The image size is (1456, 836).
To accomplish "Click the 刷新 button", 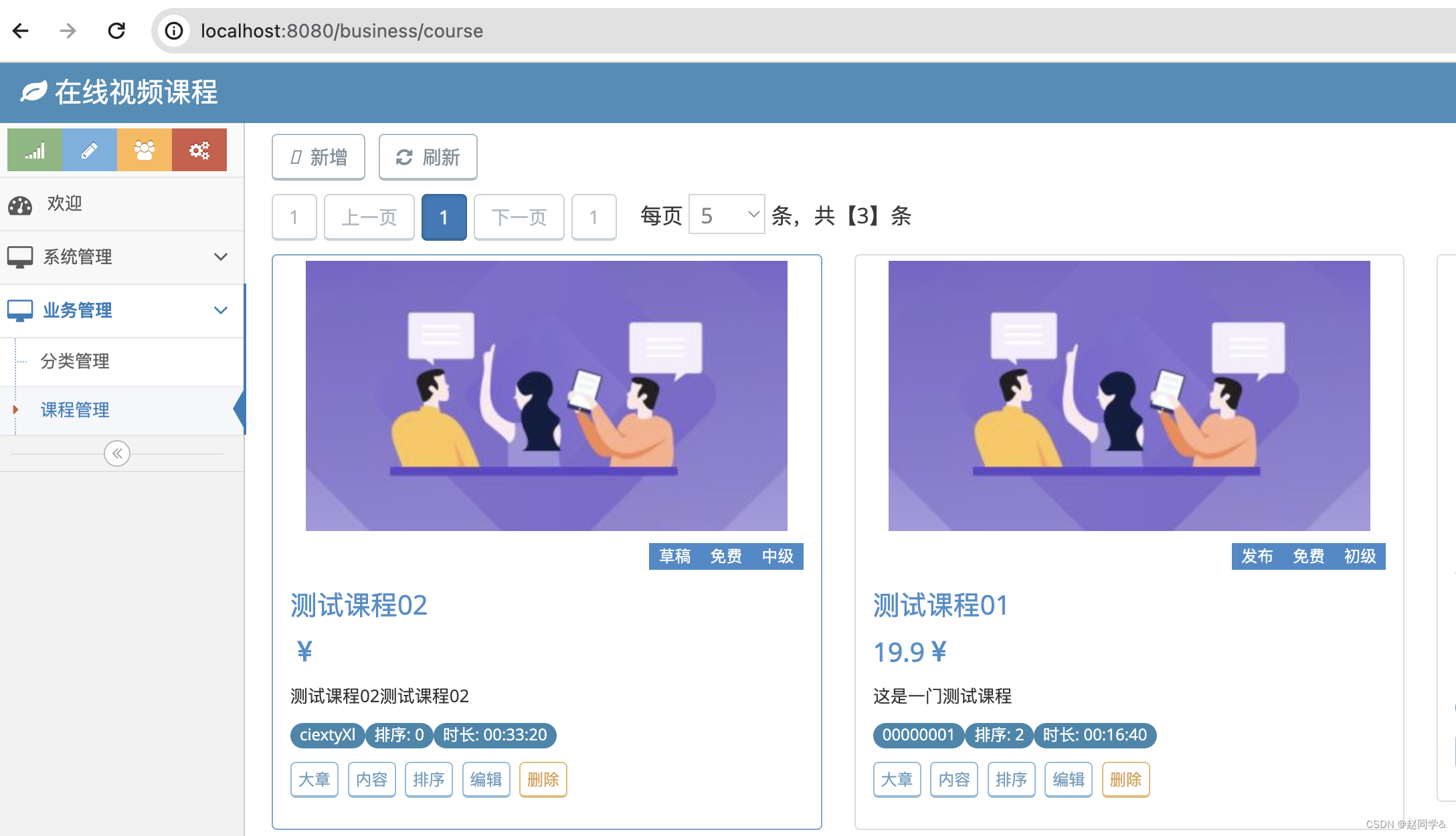I will coord(428,157).
